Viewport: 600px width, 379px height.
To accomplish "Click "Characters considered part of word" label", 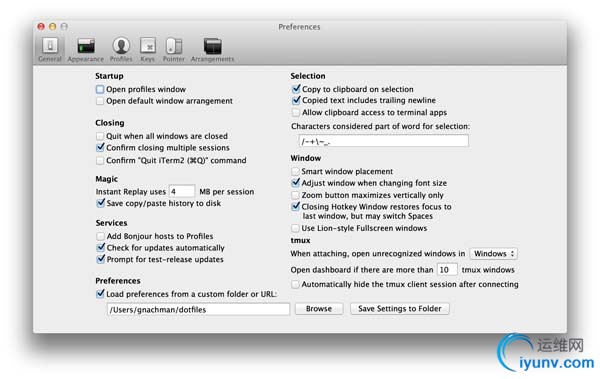I will pos(380,126).
